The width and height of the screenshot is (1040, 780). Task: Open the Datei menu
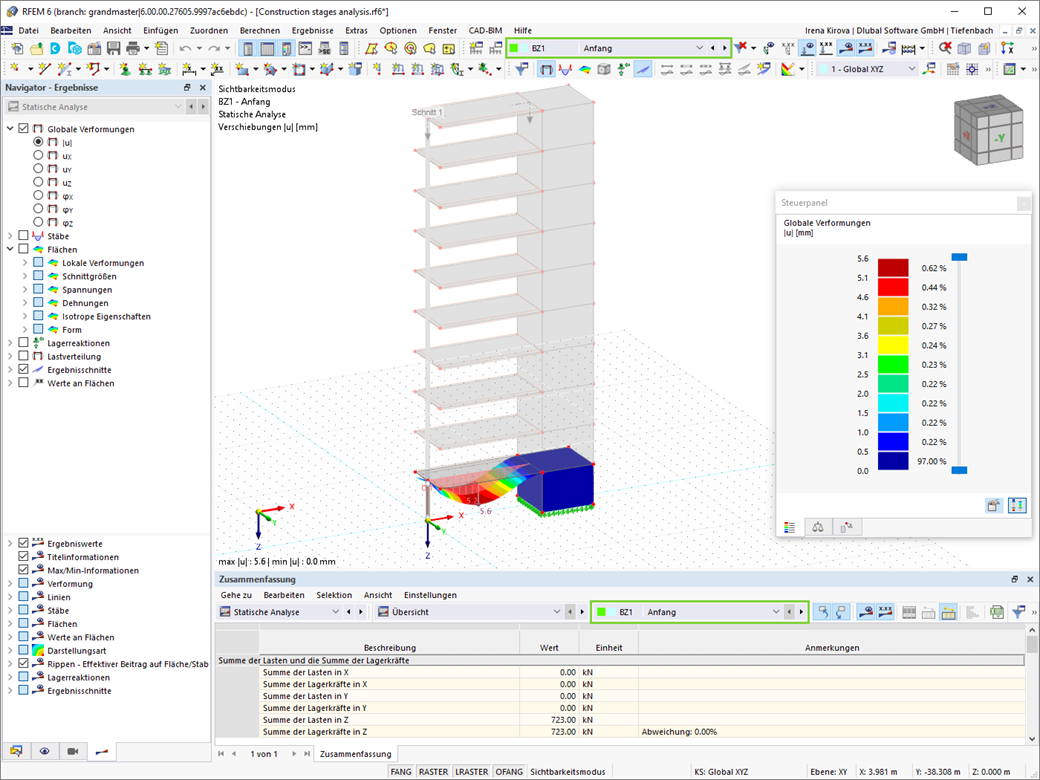coord(29,31)
